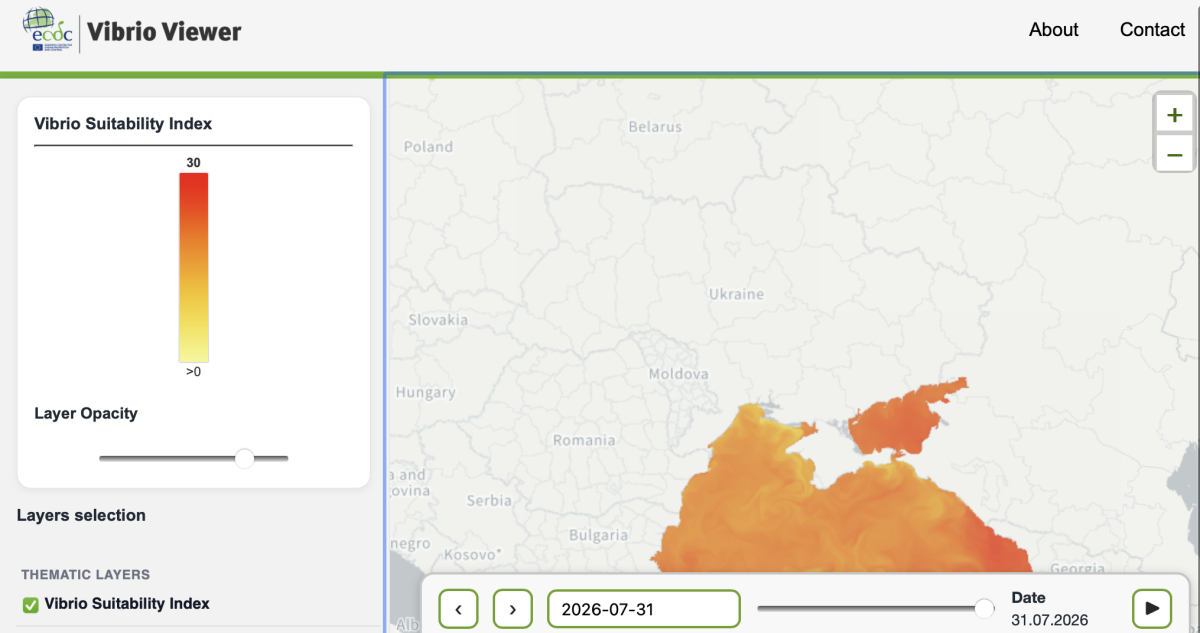Click the Vibrio Viewer title
Viewport: 1200px width, 633px height.
click(164, 32)
